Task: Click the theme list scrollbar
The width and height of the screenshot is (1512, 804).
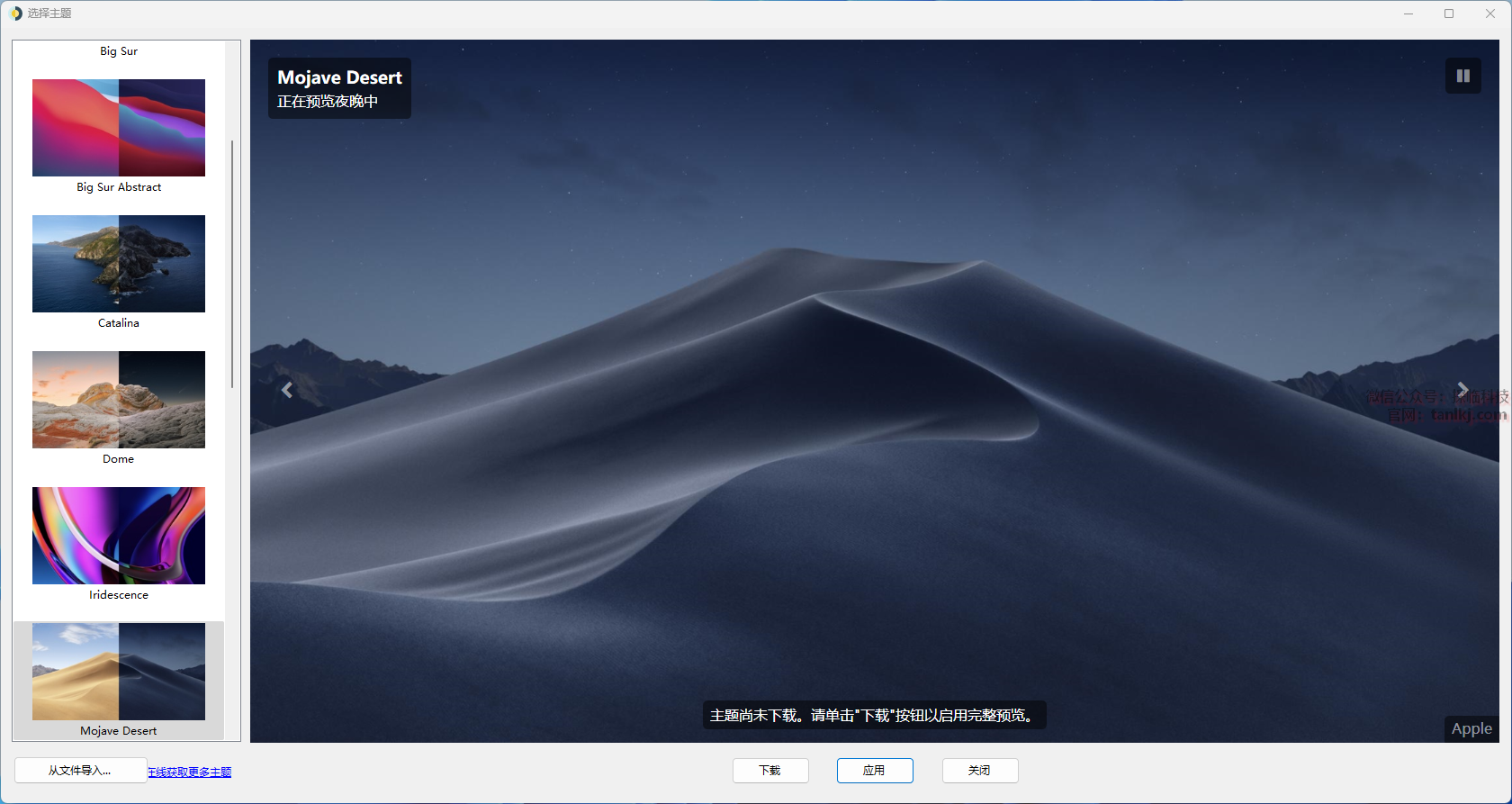Action: [232, 264]
